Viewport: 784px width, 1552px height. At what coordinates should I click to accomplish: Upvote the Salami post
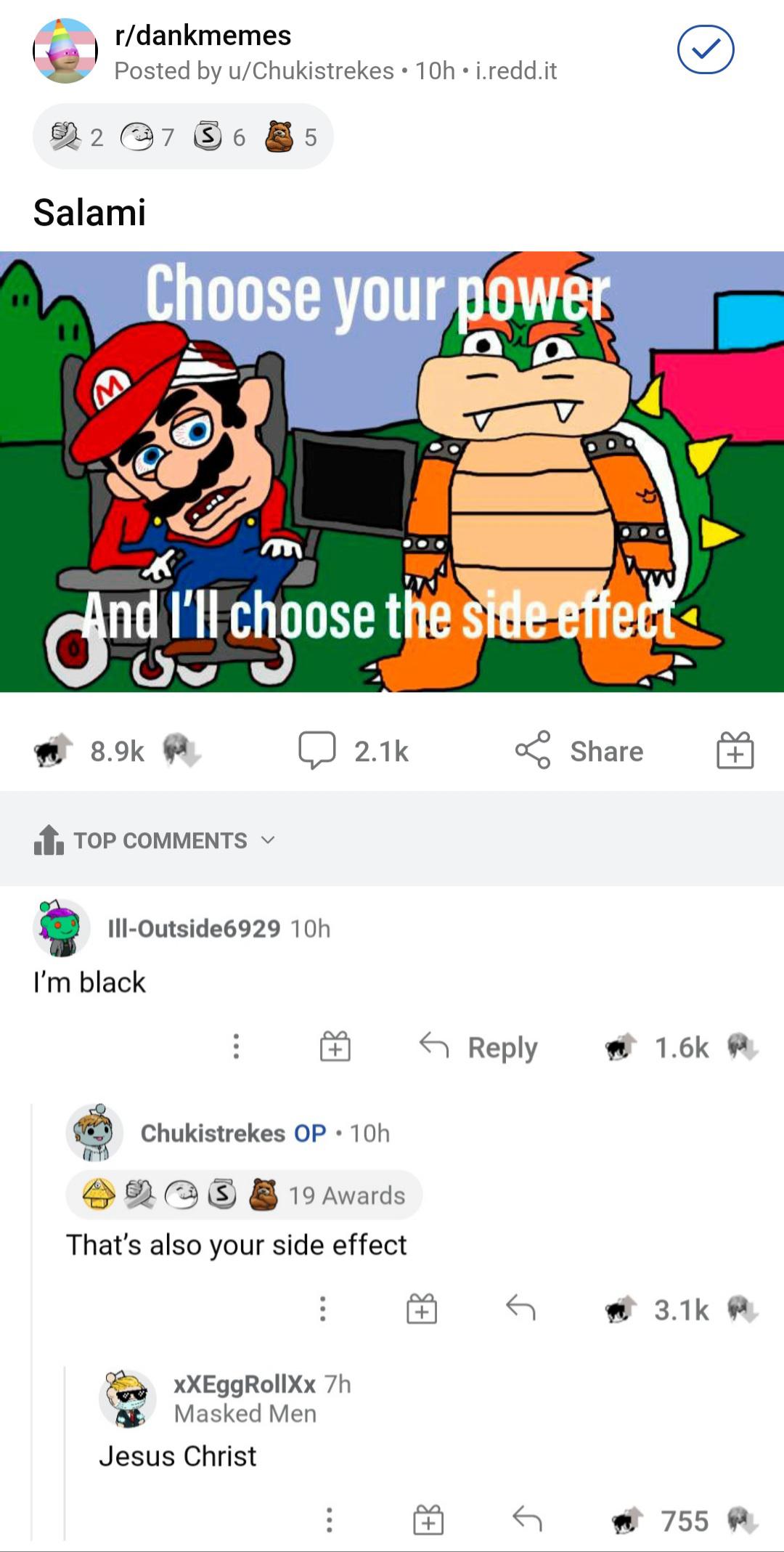coord(54,750)
